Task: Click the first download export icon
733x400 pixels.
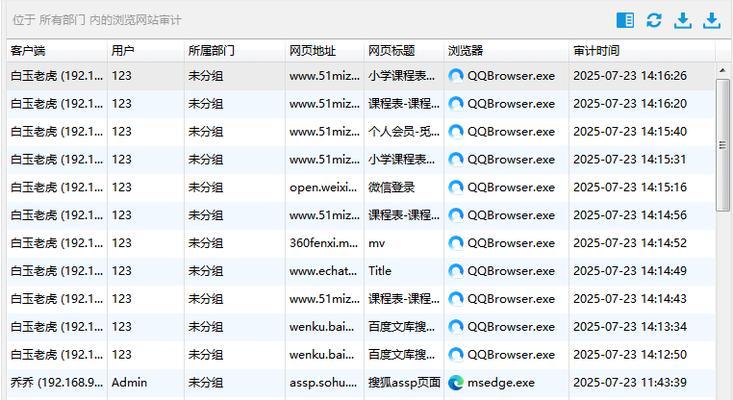Action: (683, 20)
